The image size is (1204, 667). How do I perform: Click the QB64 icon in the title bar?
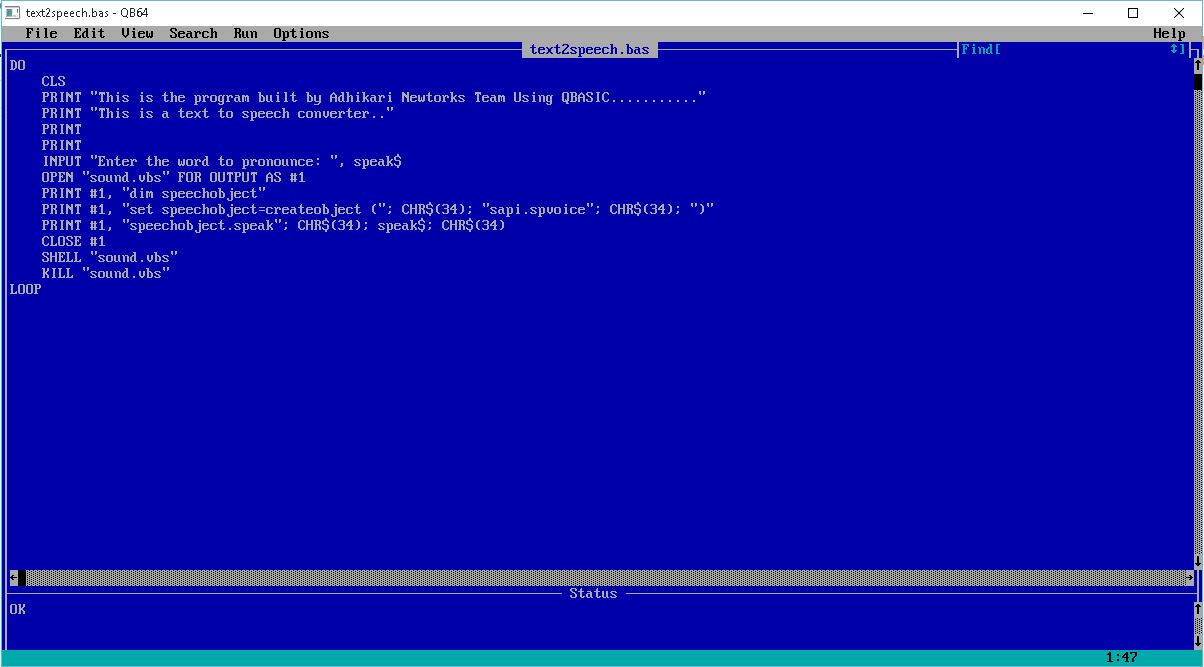[x=13, y=13]
